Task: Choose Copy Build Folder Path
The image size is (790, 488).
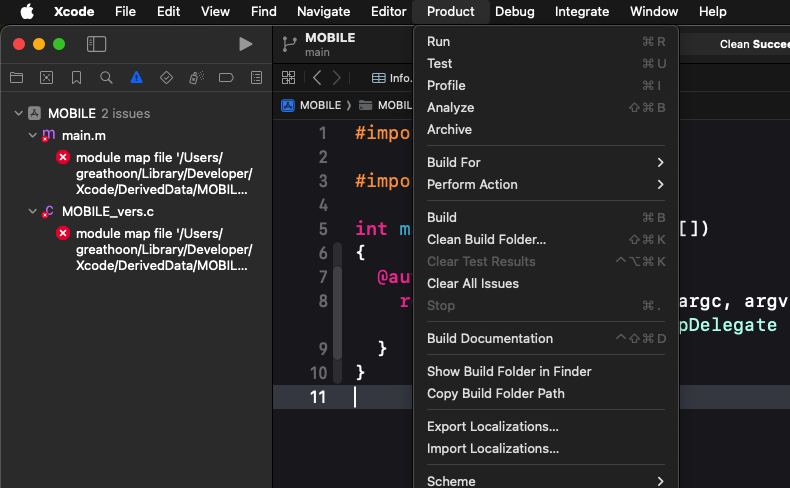Action: click(546, 393)
